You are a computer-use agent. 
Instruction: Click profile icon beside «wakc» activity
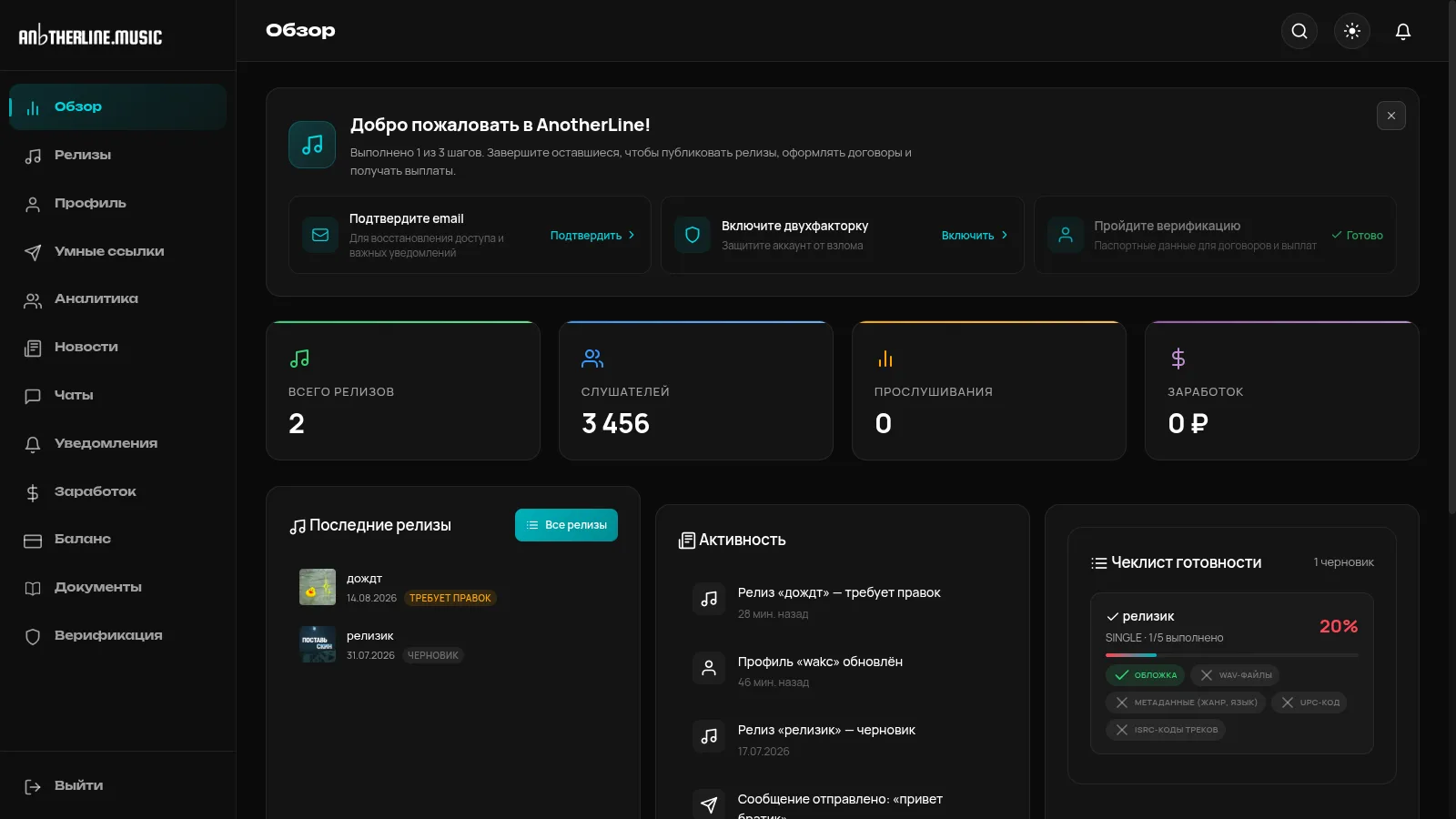pyautogui.click(x=709, y=668)
